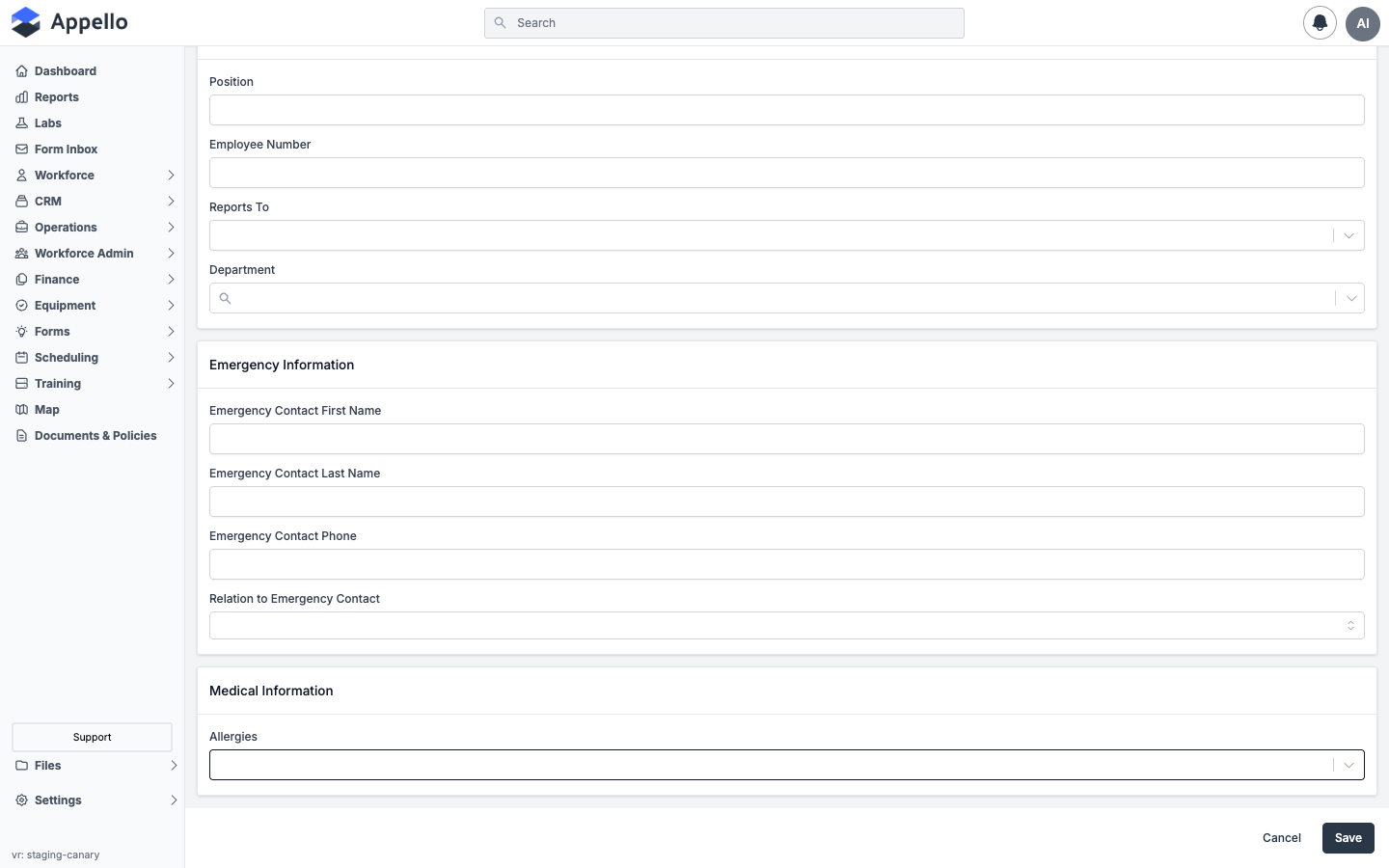
Task: Click the Scheduling calendar icon
Action: click(x=21, y=358)
